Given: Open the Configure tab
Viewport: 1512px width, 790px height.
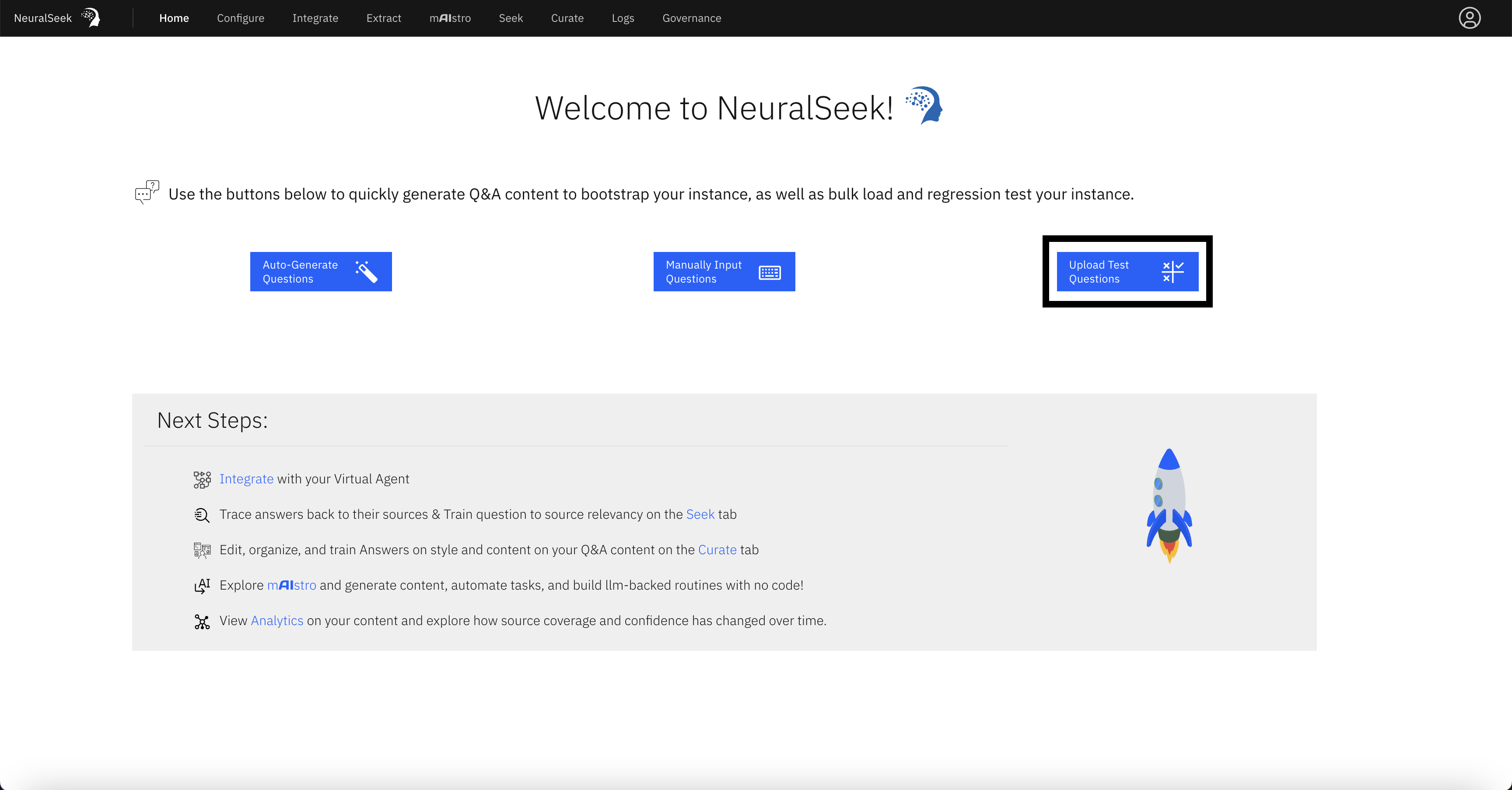Looking at the screenshot, I should click(241, 18).
